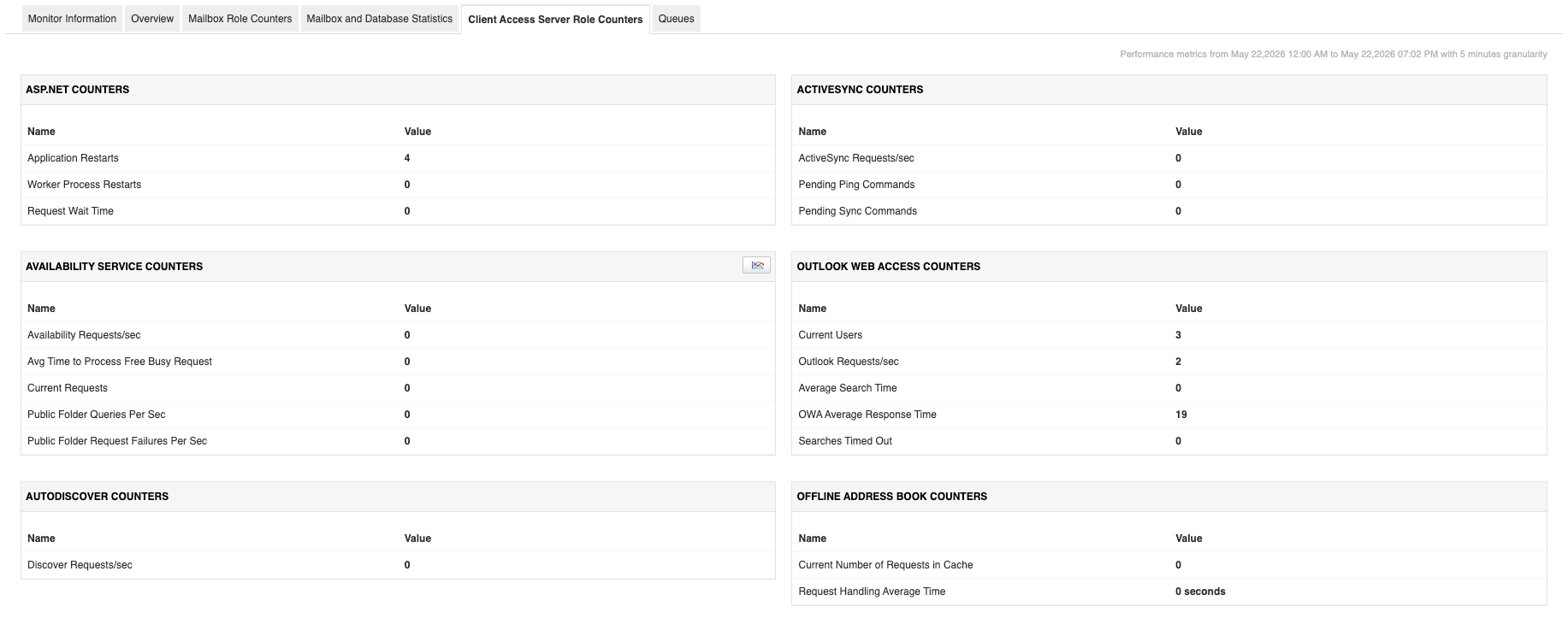
Task: Click Value column header in ActiveSync Counters
Action: coord(1188,132)
